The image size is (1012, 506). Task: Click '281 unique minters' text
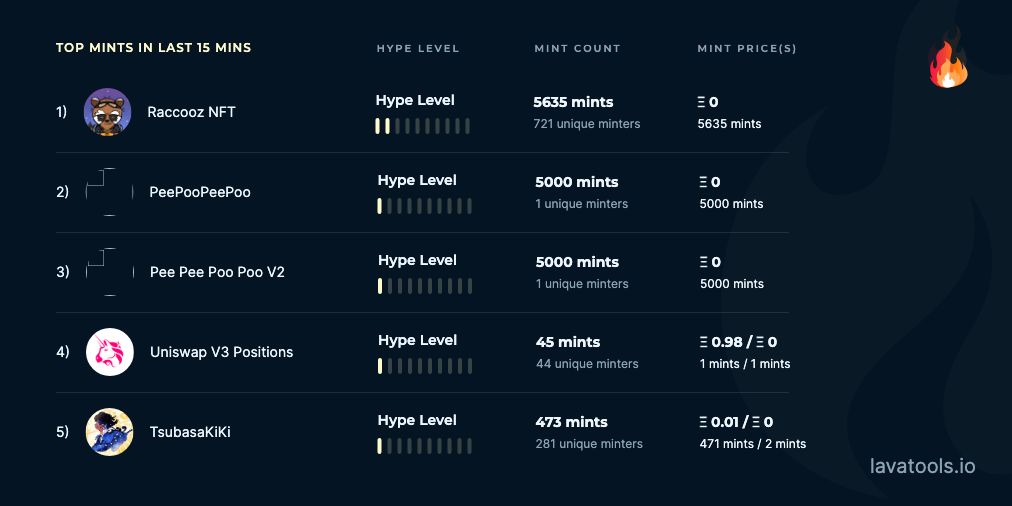(589, 443)
